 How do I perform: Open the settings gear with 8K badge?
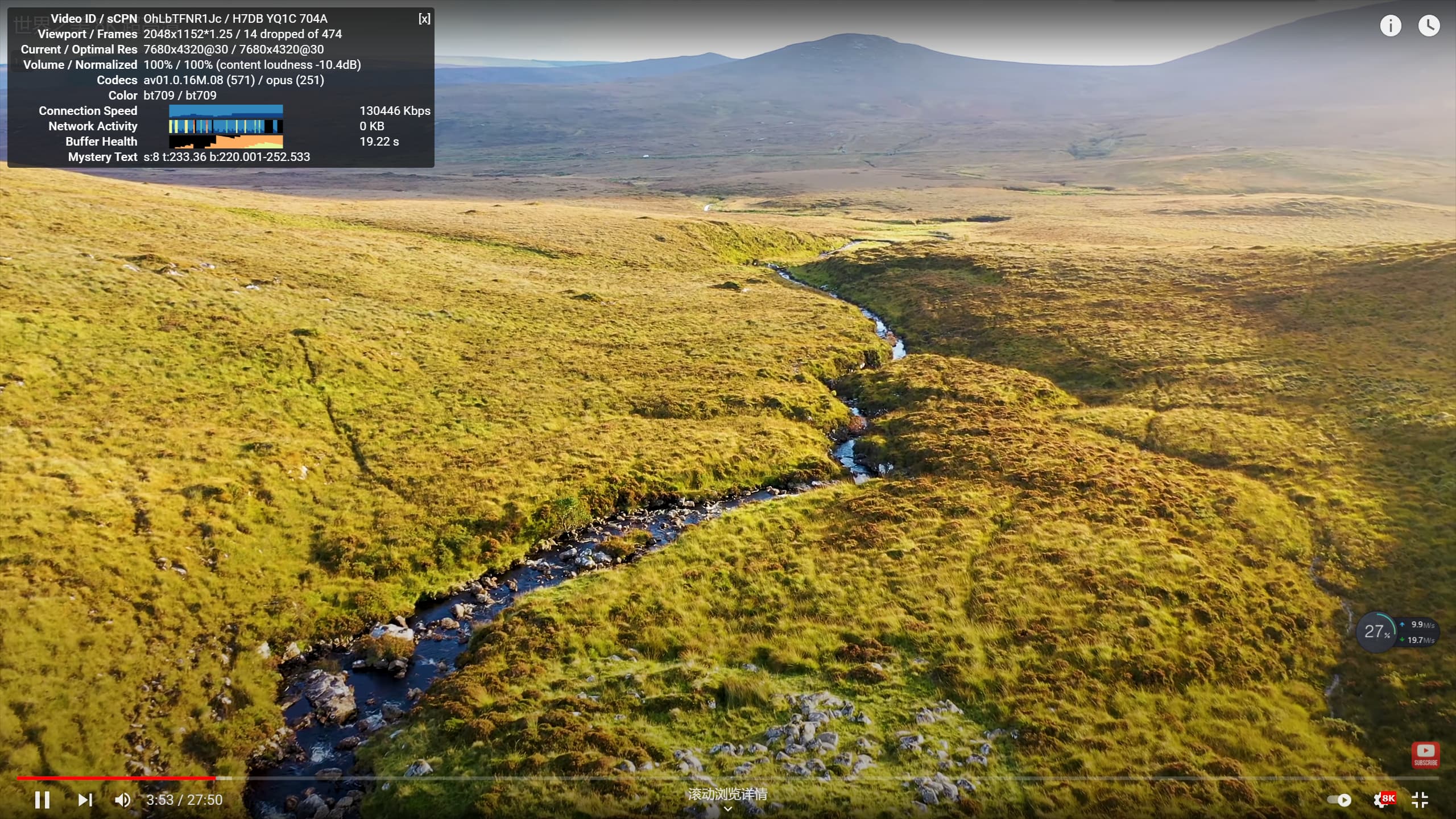pyautogui.click(x=1382, y=800)
